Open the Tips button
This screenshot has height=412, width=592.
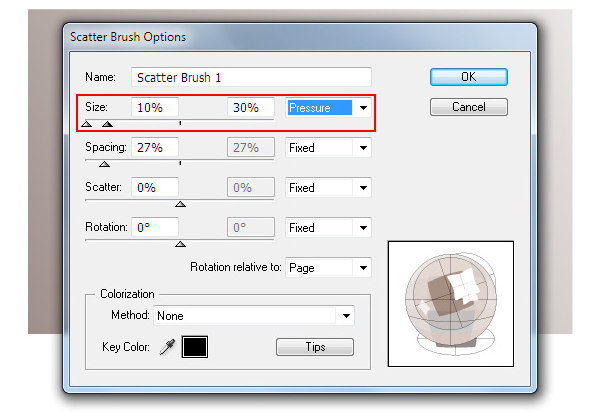click(x=315, y=347)
